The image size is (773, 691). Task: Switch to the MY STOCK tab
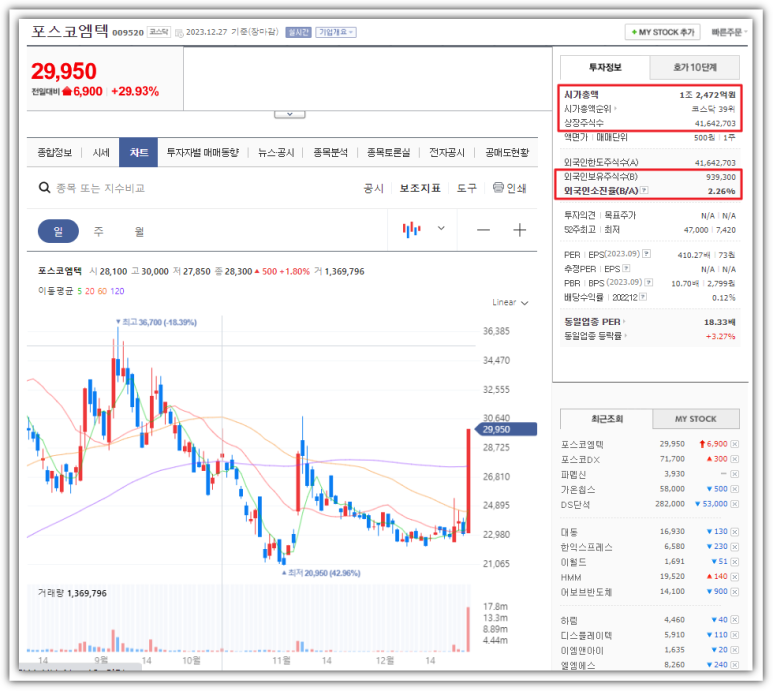[696, 419]
